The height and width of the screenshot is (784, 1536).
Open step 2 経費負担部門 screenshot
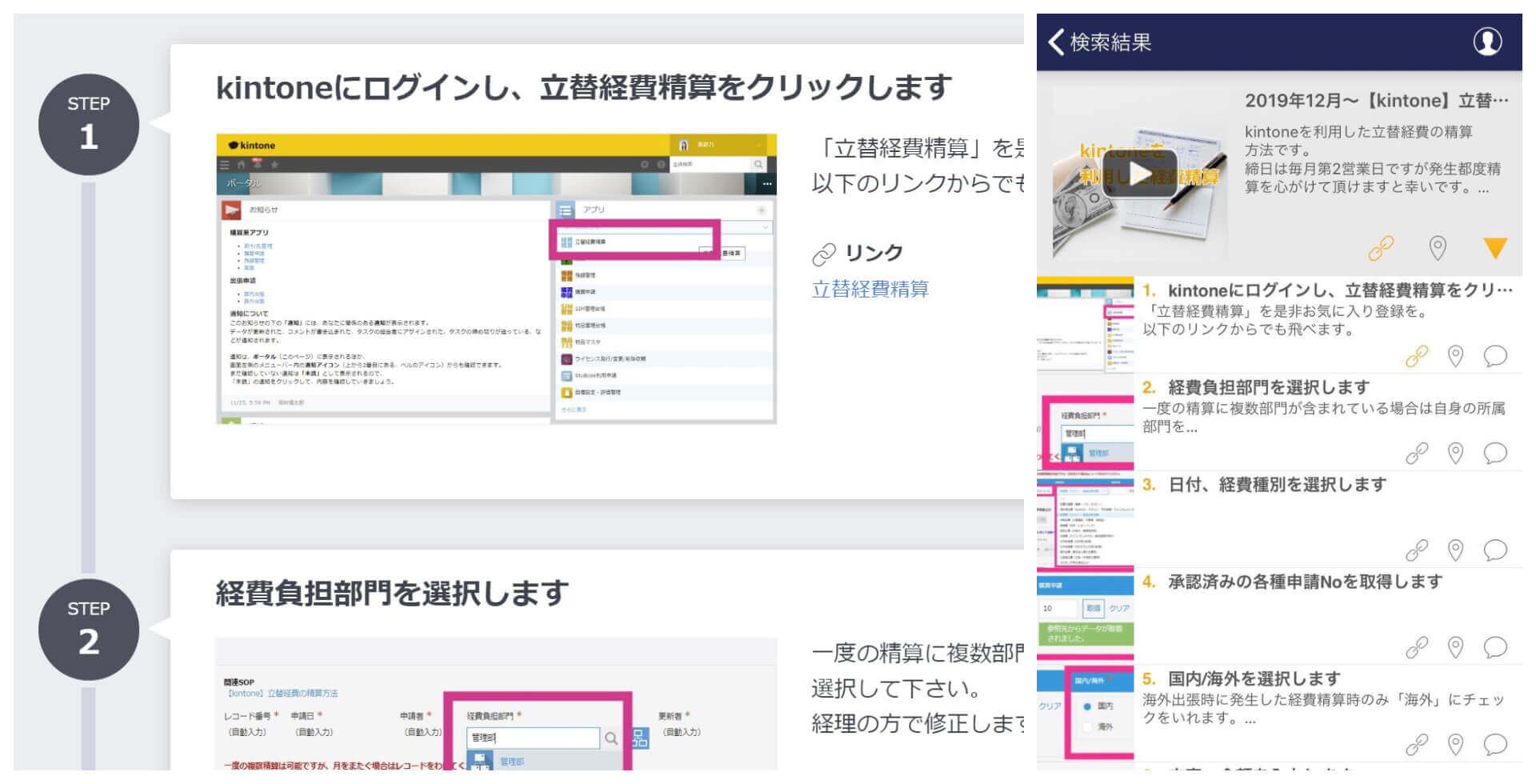(496, 704)
